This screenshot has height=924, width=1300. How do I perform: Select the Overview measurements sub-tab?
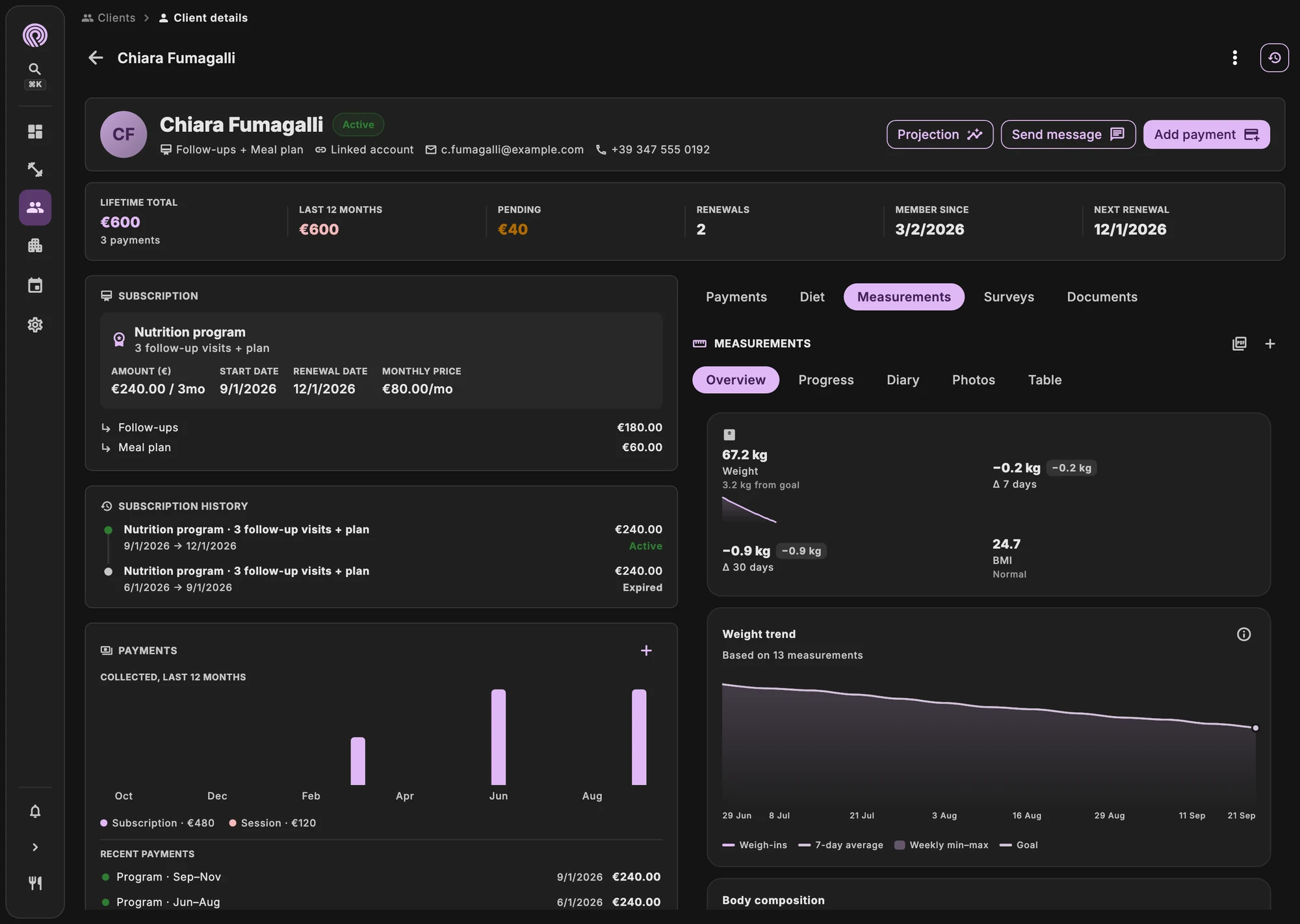pyautogui.click(x=736, y=380)
